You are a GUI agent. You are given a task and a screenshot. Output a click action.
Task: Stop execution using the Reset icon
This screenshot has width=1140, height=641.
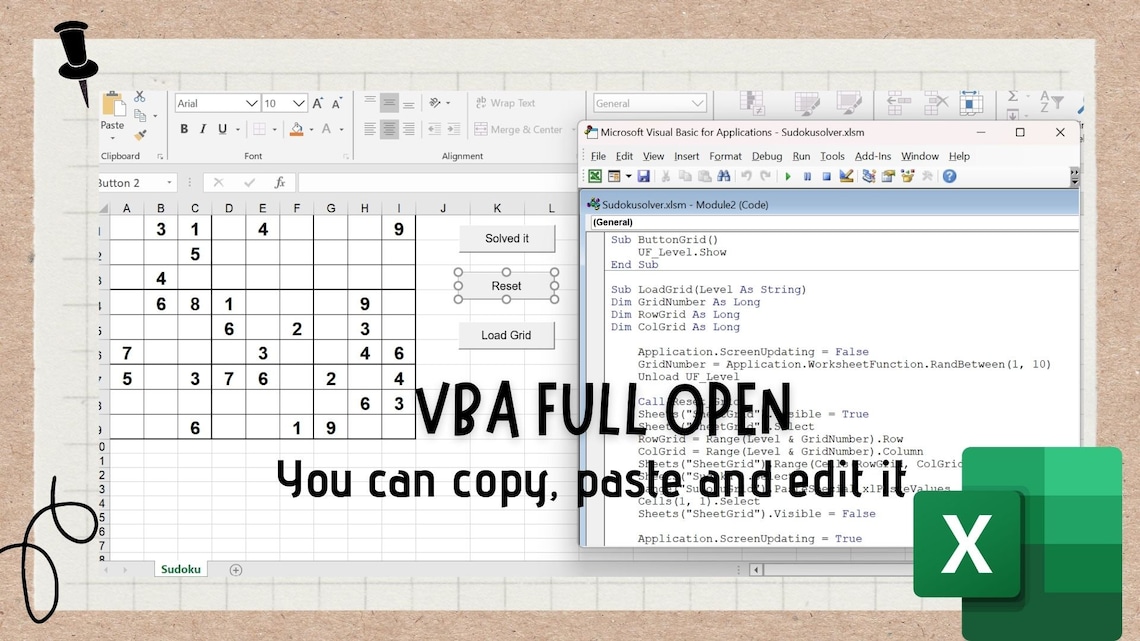827,176
